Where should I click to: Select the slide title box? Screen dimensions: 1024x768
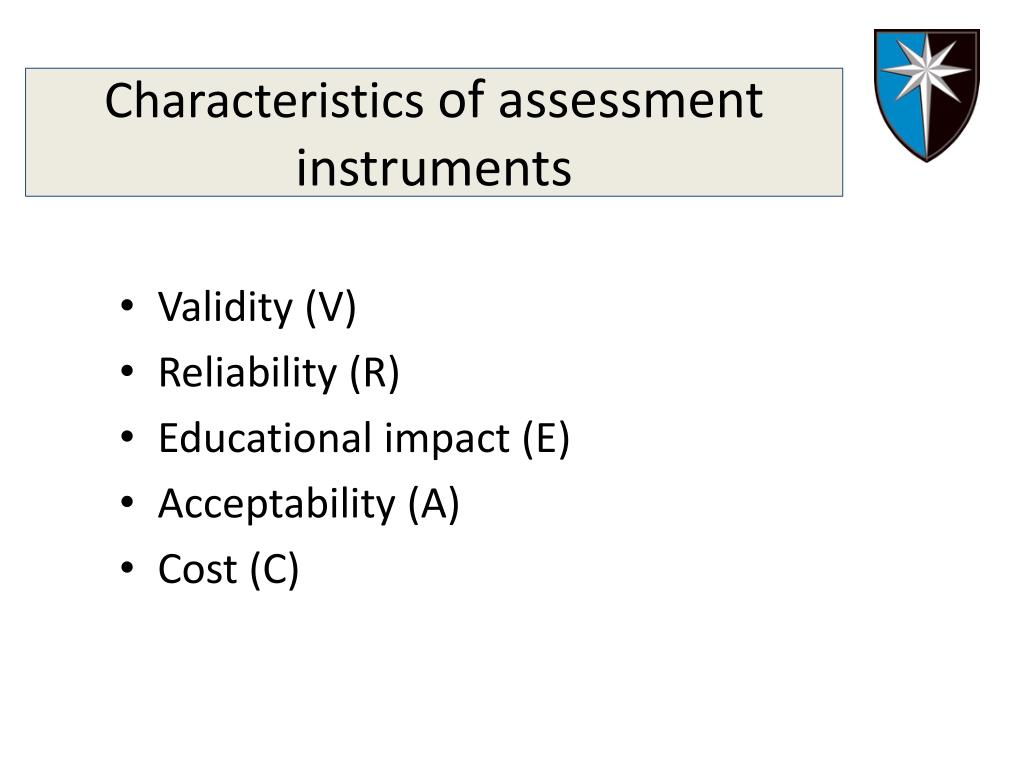tap(434, 132)
